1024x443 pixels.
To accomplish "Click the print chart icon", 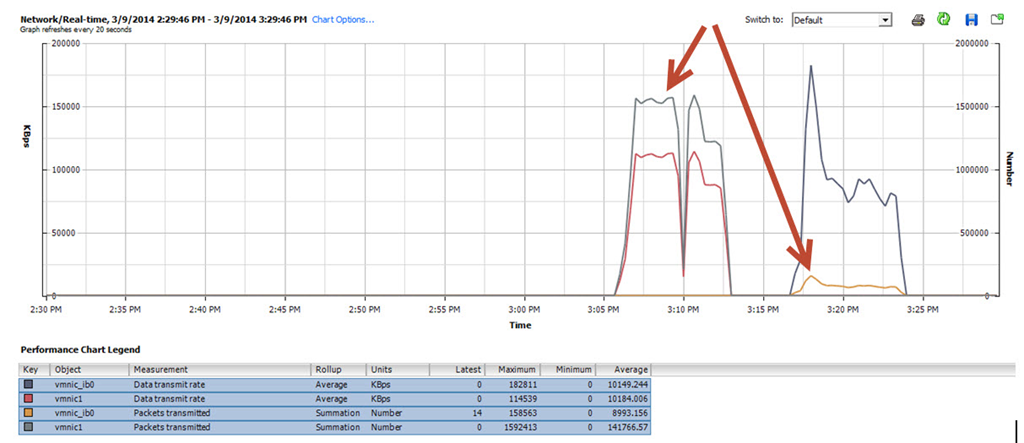I will point(917,19).
